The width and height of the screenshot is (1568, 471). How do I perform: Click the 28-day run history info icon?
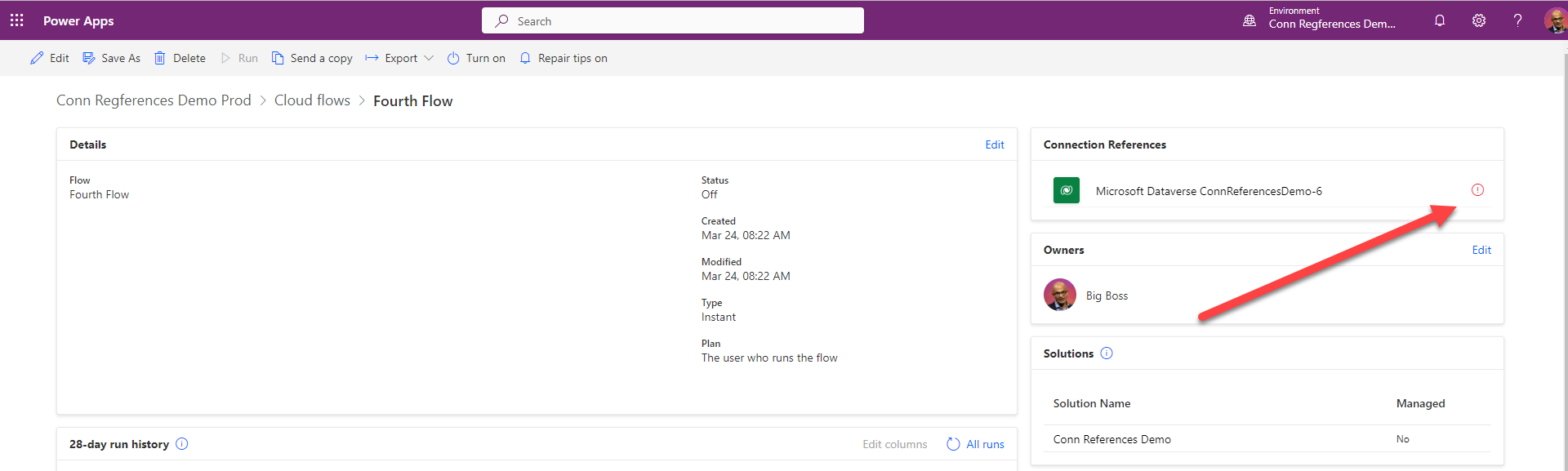coord(182,444)
